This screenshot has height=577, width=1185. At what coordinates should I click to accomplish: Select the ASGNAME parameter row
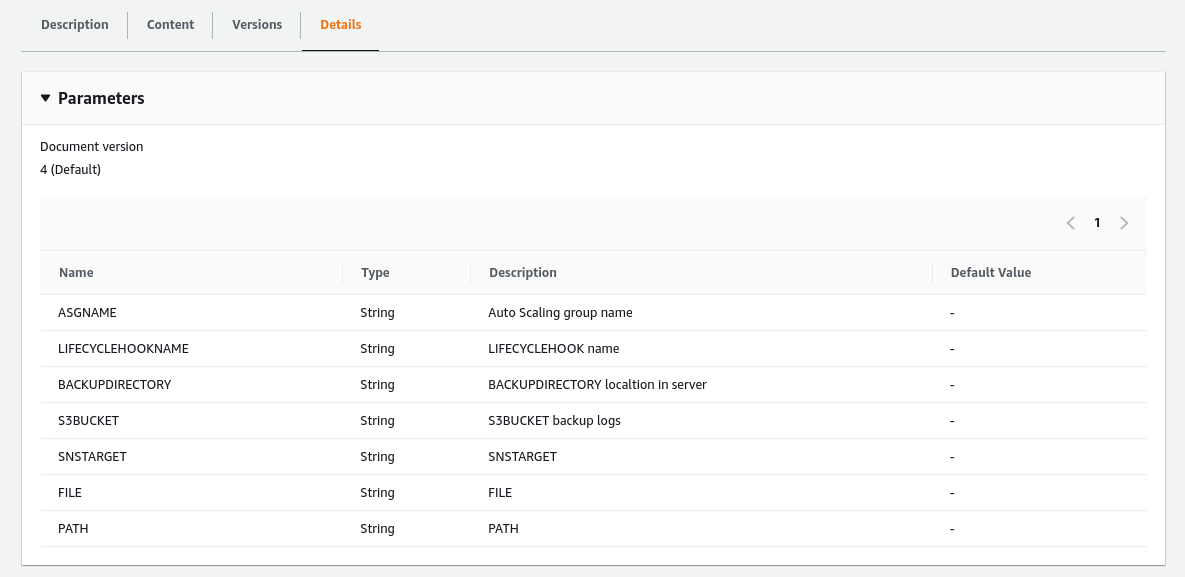[88, 313]
